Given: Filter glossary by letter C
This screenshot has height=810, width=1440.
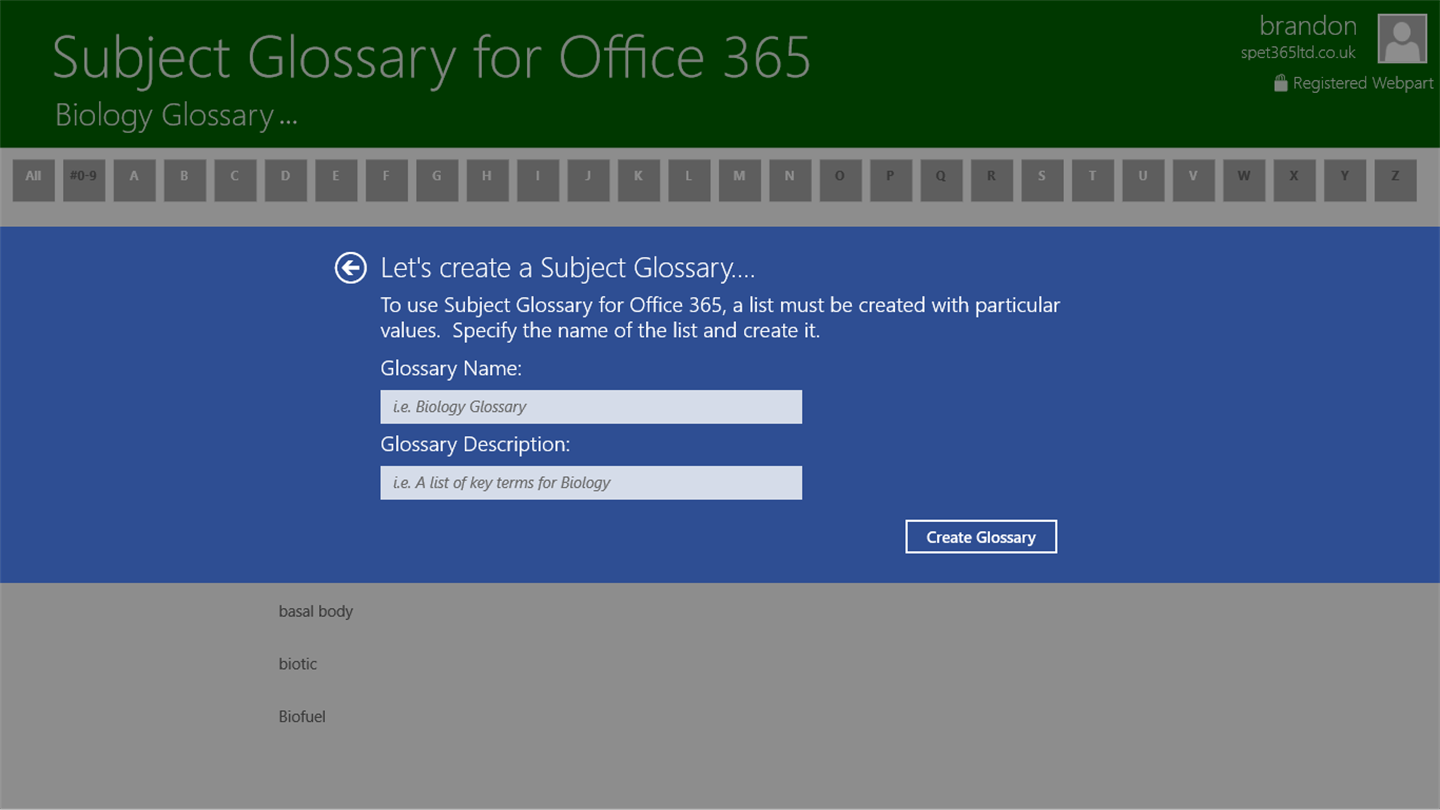Looking at the screenshot, I should tap(235, 181).
